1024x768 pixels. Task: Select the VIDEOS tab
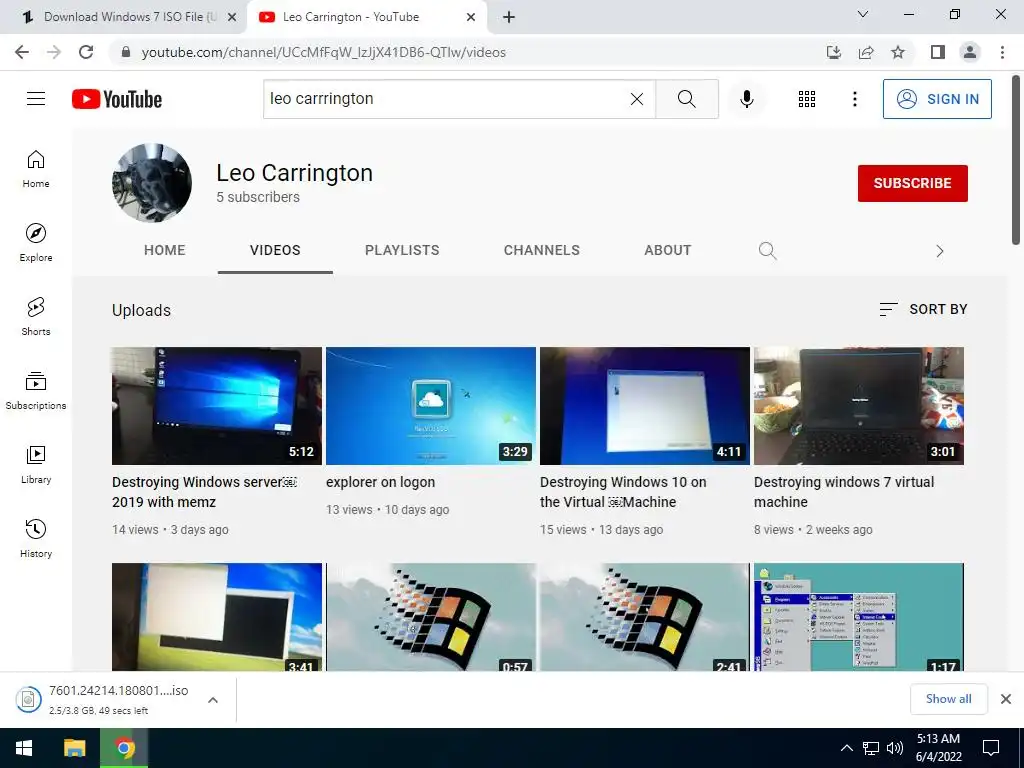(275, 250)
